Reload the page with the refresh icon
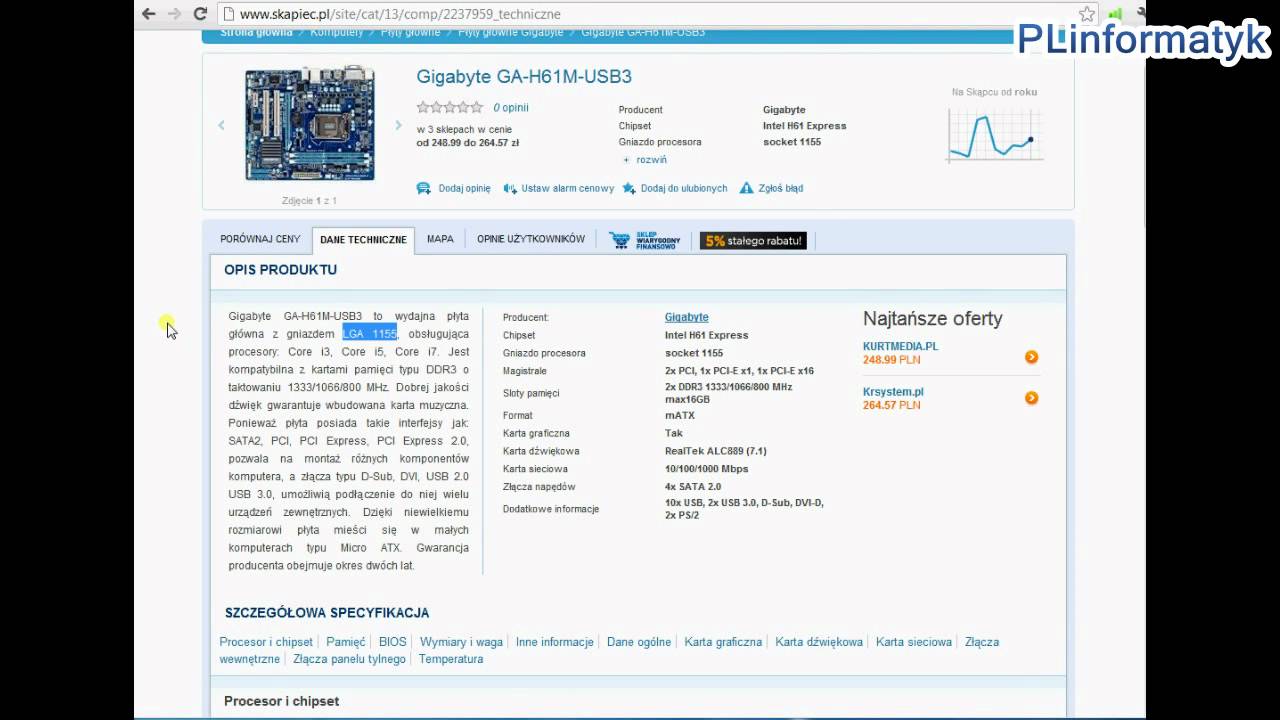Image resolution: width=1280 pixels, height=720 pixels. pos(200,14)
